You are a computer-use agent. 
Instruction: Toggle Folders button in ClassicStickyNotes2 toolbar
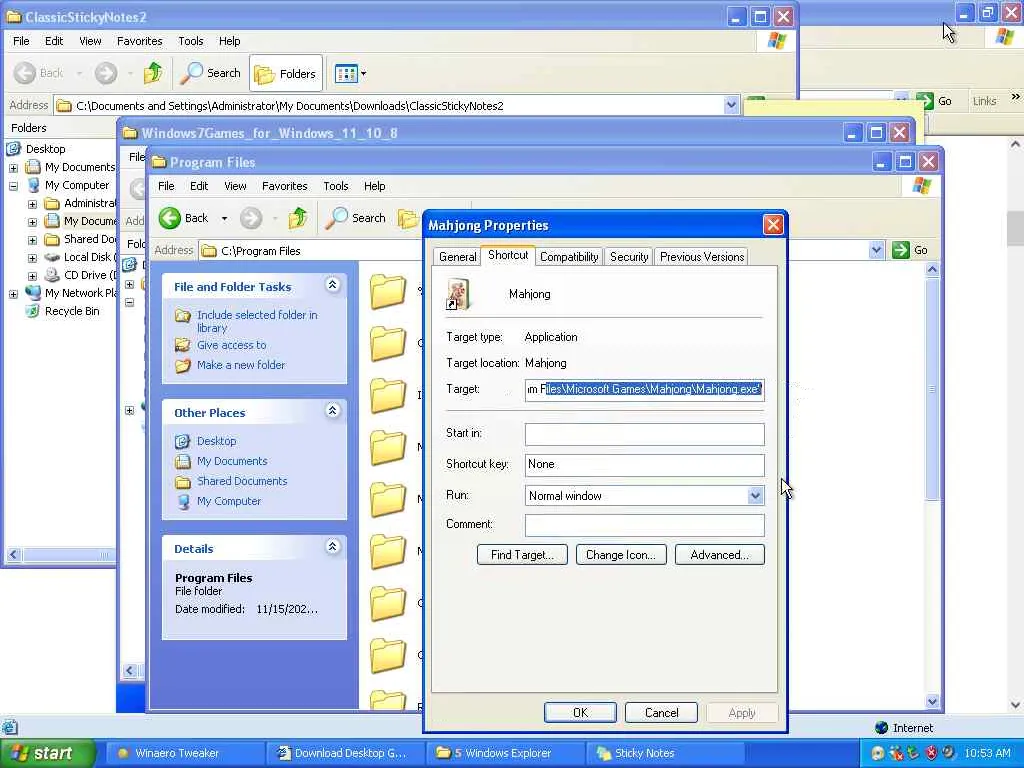tap(285, 73)
